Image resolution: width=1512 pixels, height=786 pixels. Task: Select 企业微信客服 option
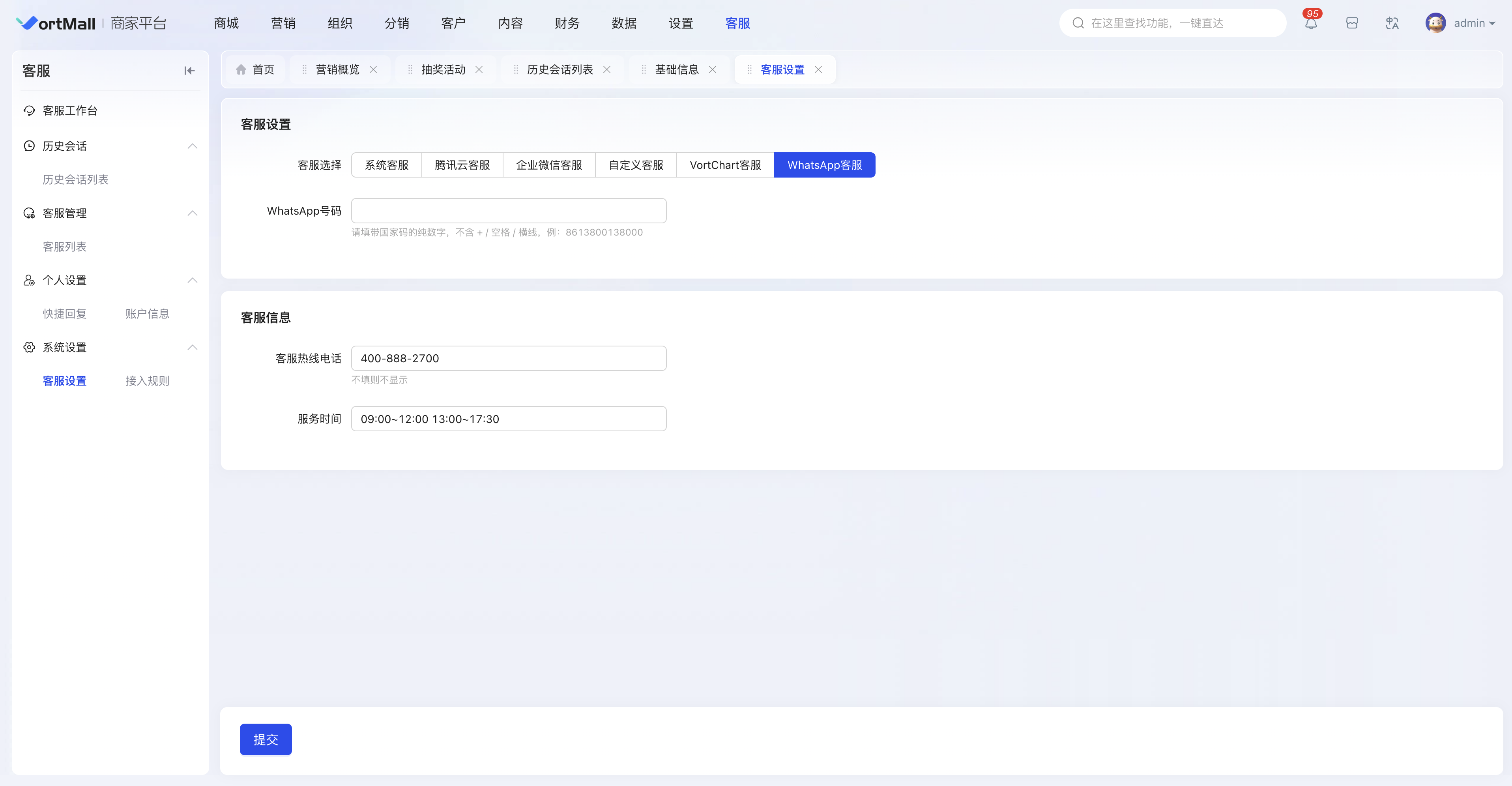coord(549,165)
